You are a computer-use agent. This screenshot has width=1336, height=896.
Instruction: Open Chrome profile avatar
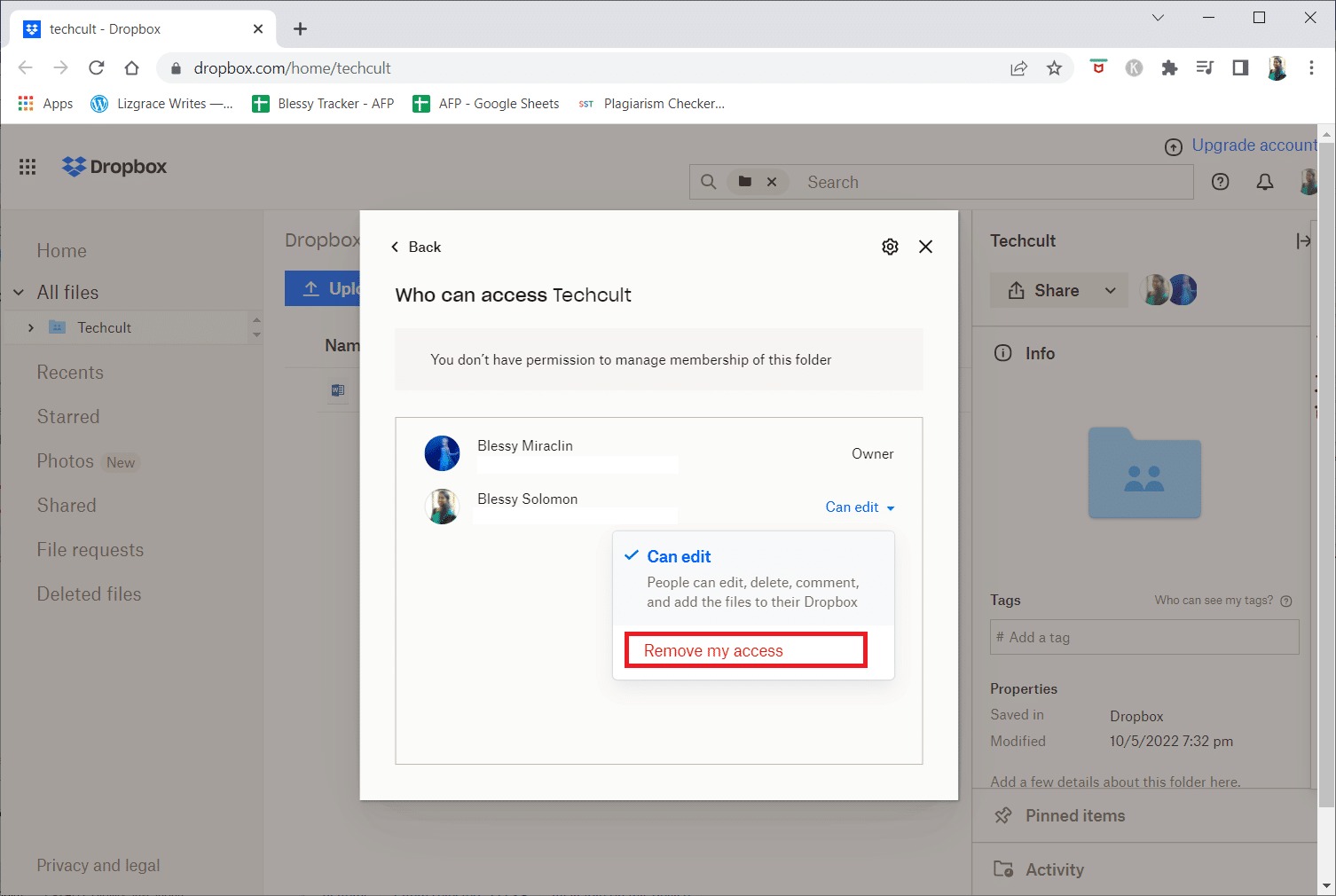click(1277, 68)
